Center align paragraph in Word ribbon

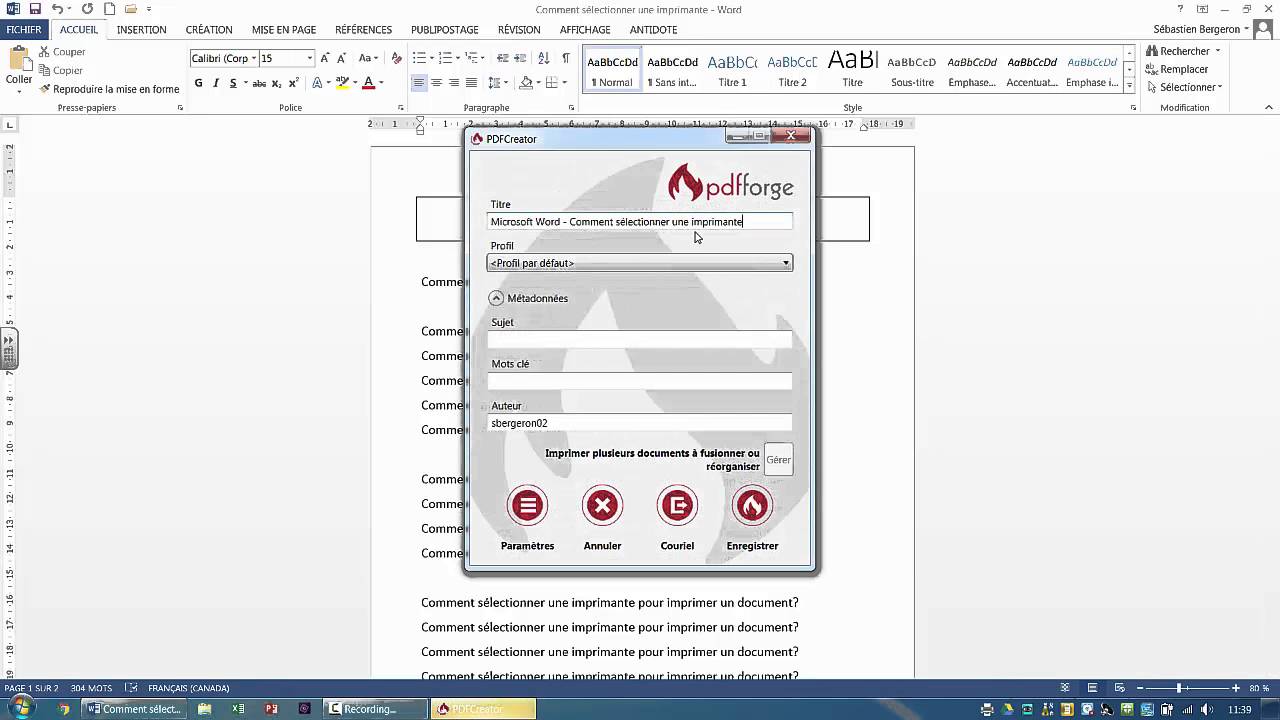click(x=437, y=83)
